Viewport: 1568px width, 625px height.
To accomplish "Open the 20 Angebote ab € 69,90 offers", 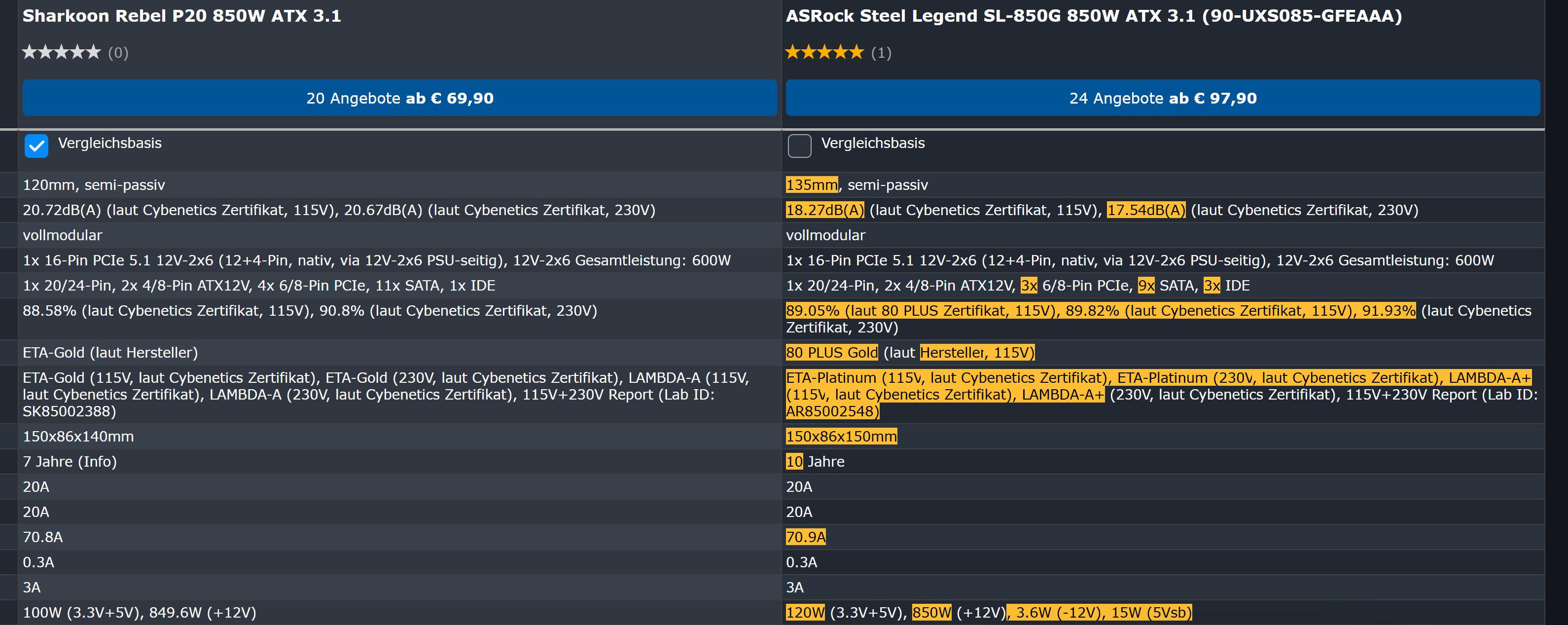I will point(399,98).
